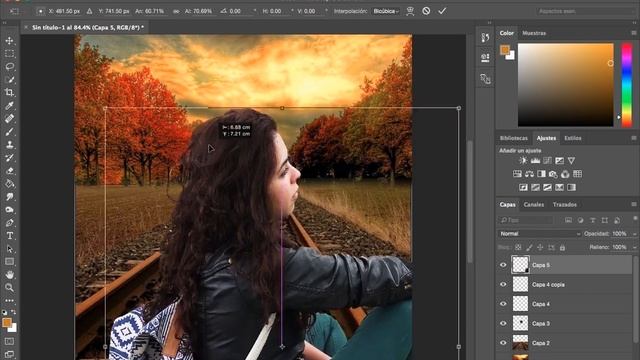Toggle maintain aspect ratio link

tap(176, 11)
